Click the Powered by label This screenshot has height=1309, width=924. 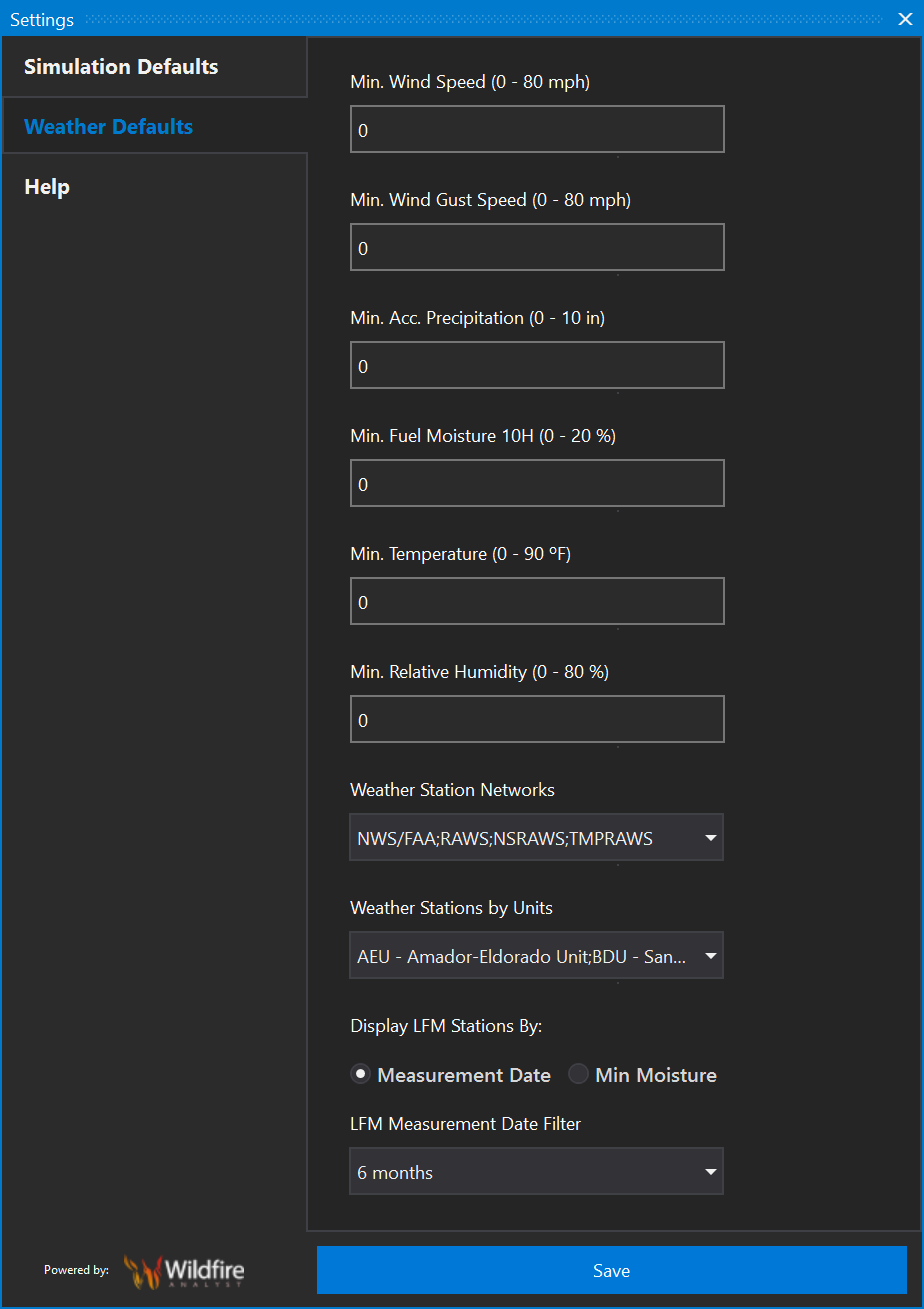point(76,1270)
